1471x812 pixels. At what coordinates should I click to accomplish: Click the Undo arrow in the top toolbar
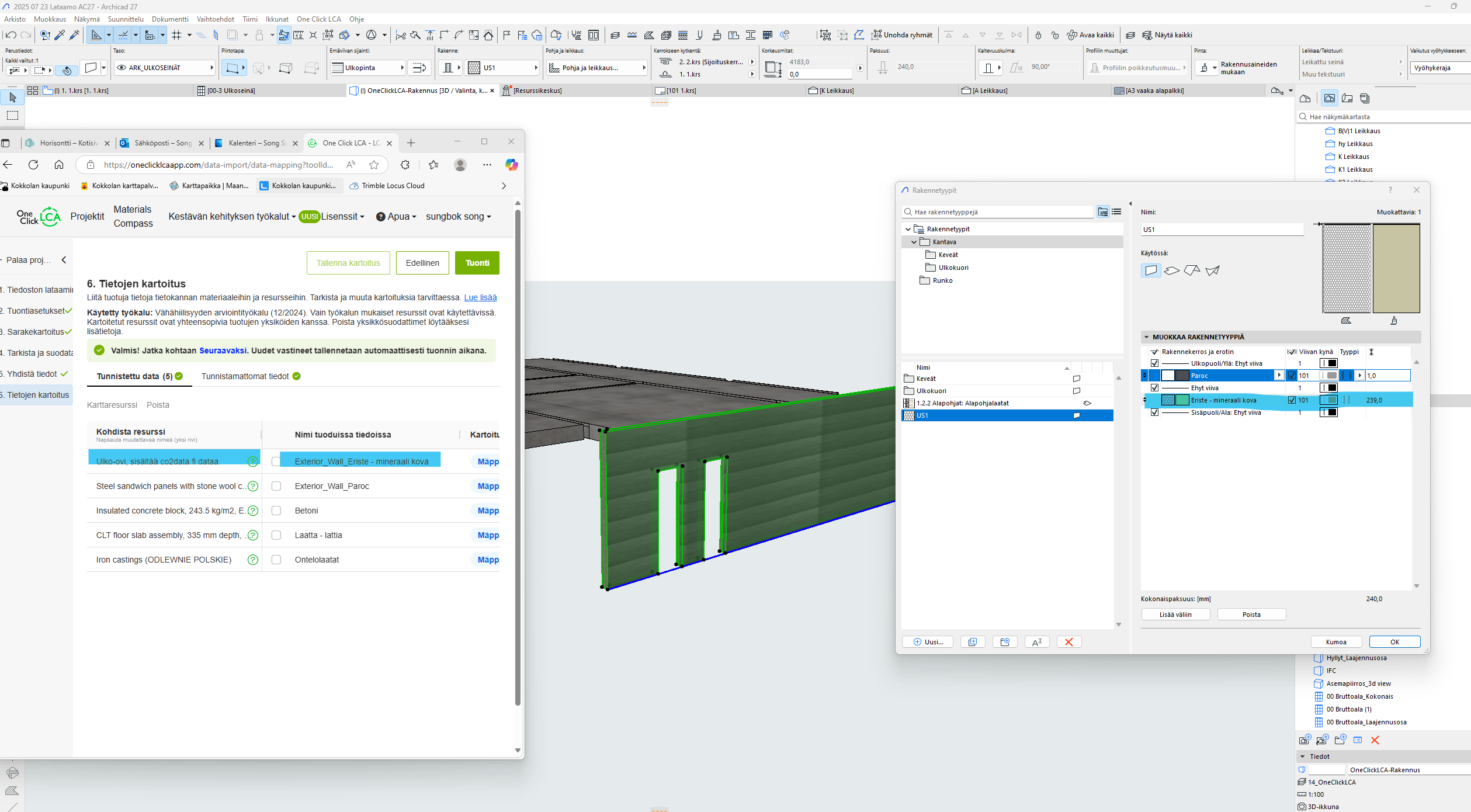11,35
